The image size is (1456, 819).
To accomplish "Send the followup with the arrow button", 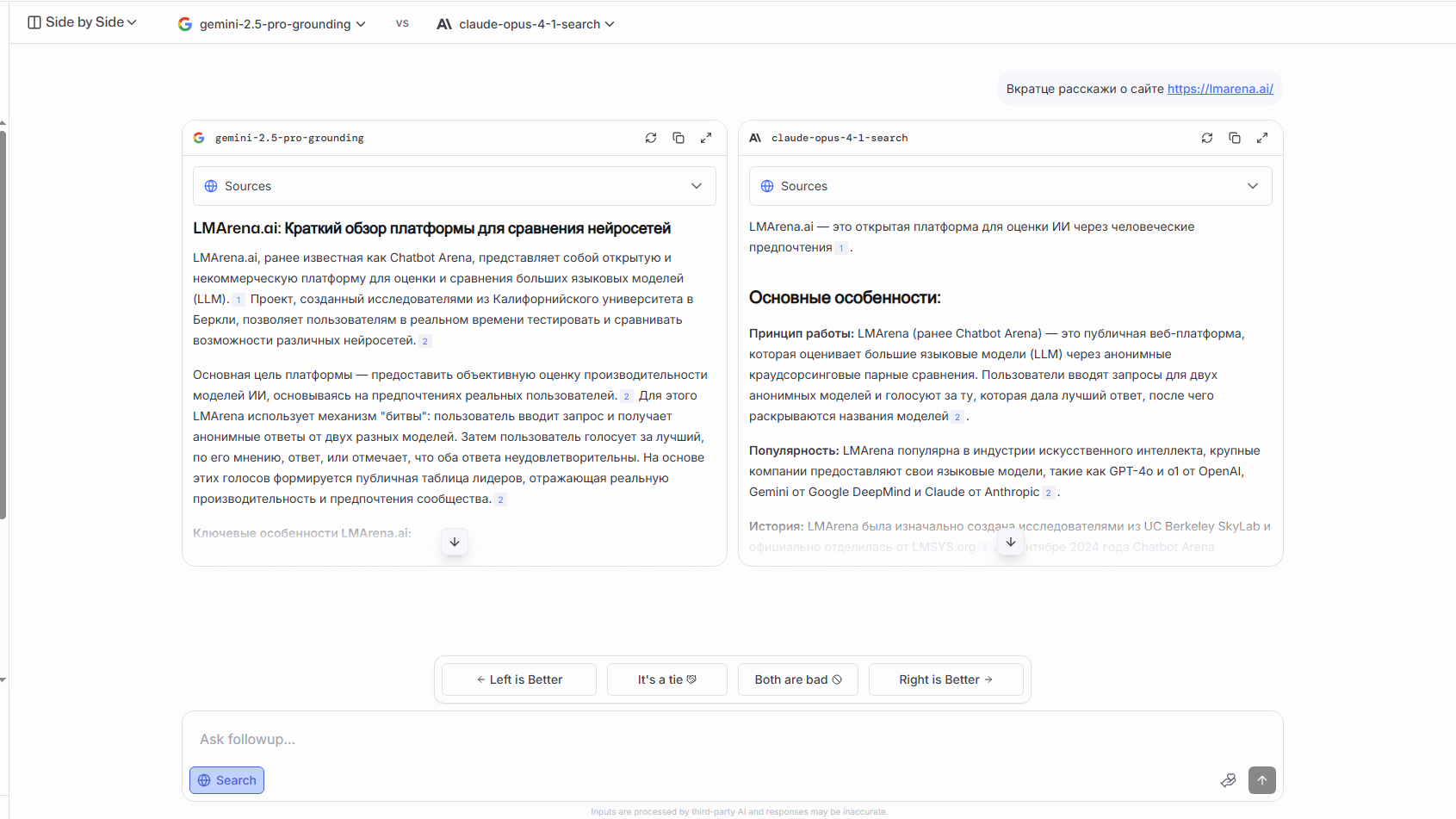I will [x=1261, y=779].
